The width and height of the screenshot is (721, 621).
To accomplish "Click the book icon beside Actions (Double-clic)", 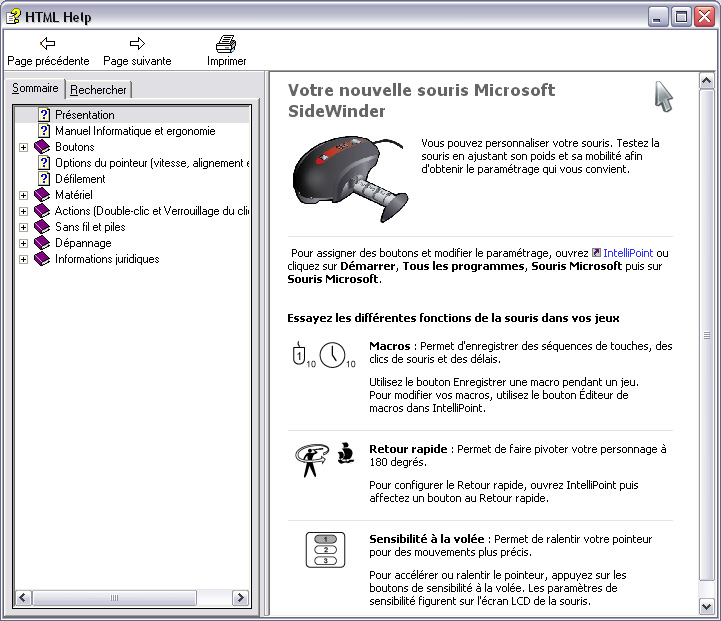I will coord(42,211).
